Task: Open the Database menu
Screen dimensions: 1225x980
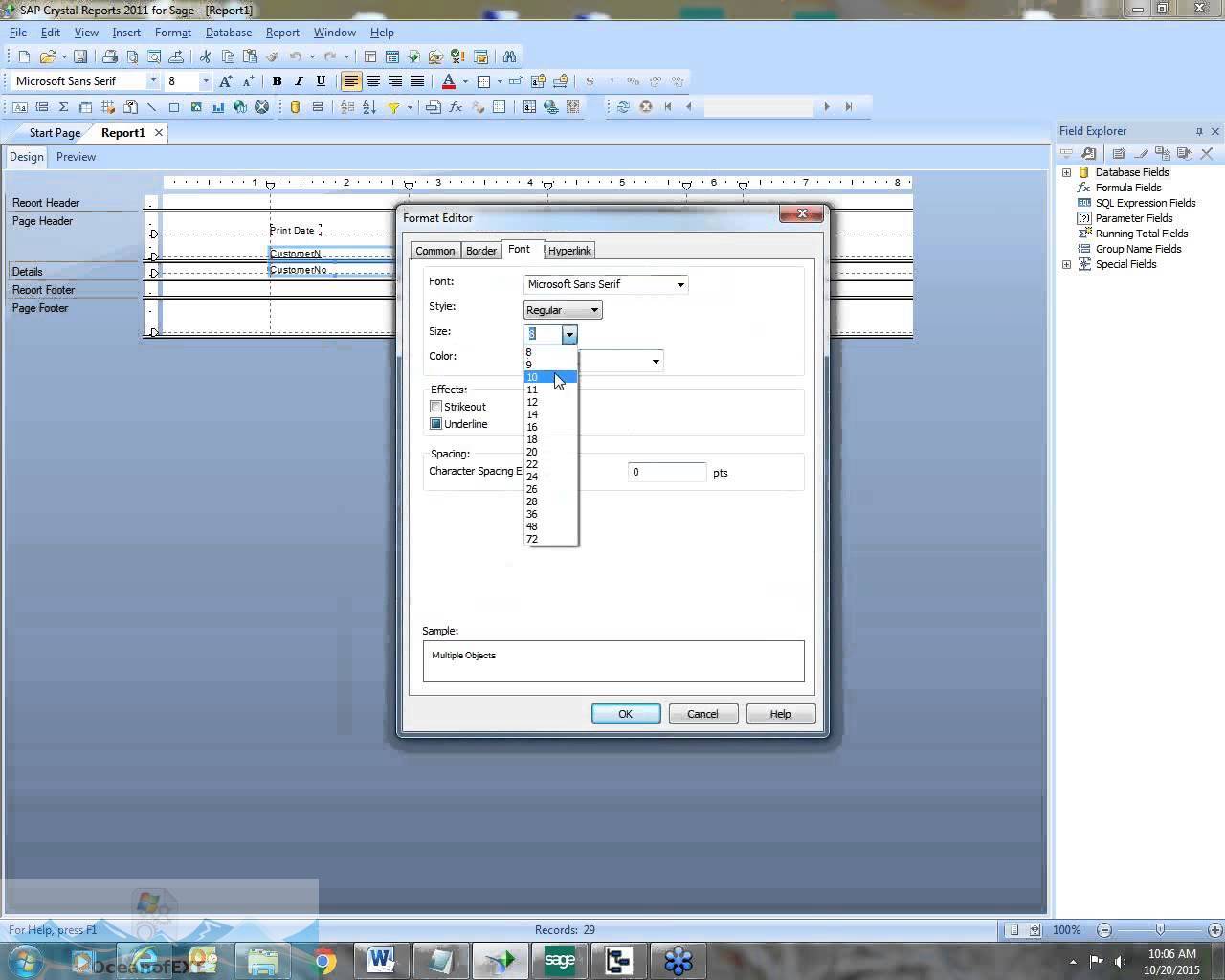Action: 229,33
